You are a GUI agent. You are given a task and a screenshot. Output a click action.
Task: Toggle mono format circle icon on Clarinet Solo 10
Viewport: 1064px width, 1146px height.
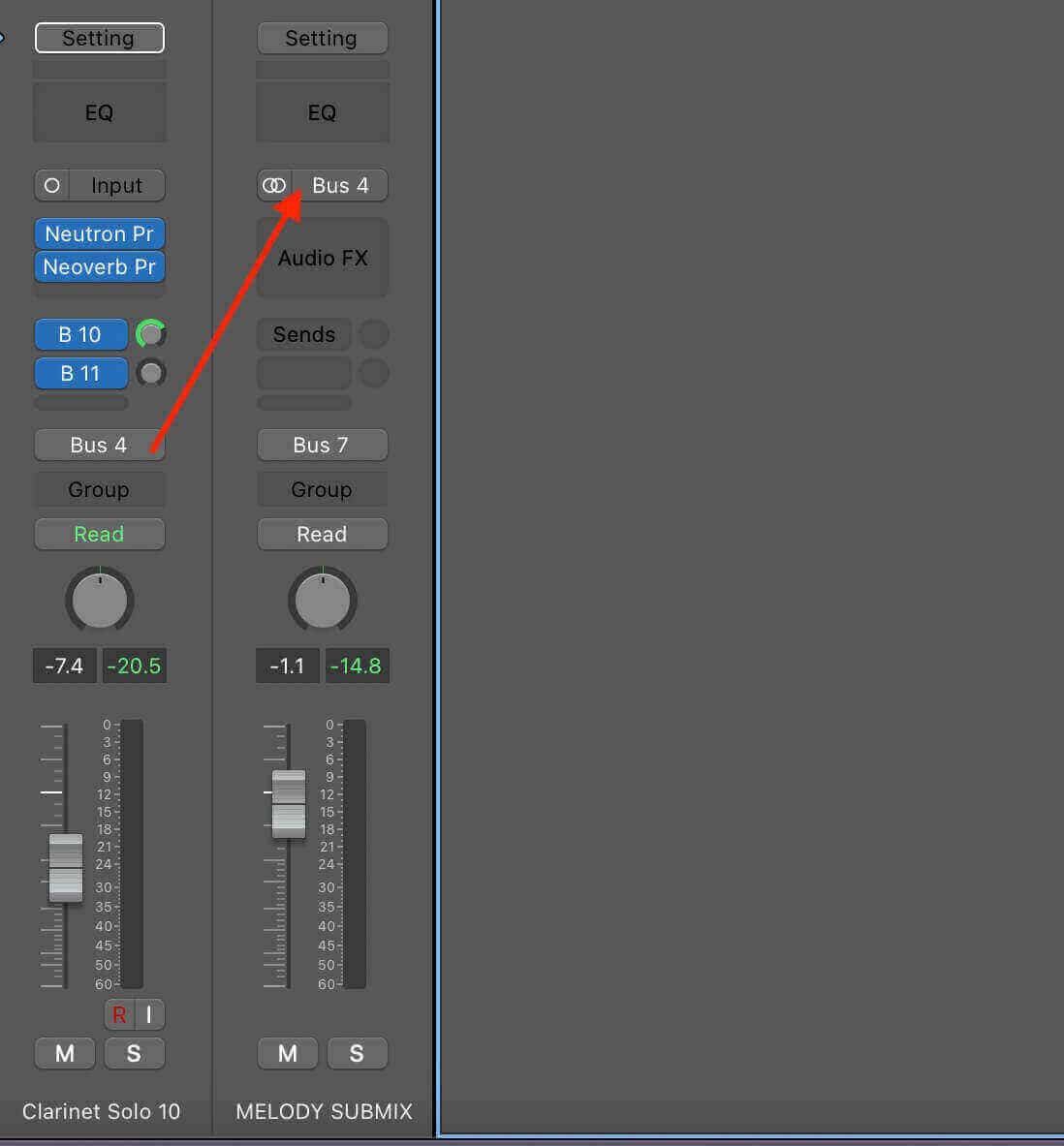point(52,186)
